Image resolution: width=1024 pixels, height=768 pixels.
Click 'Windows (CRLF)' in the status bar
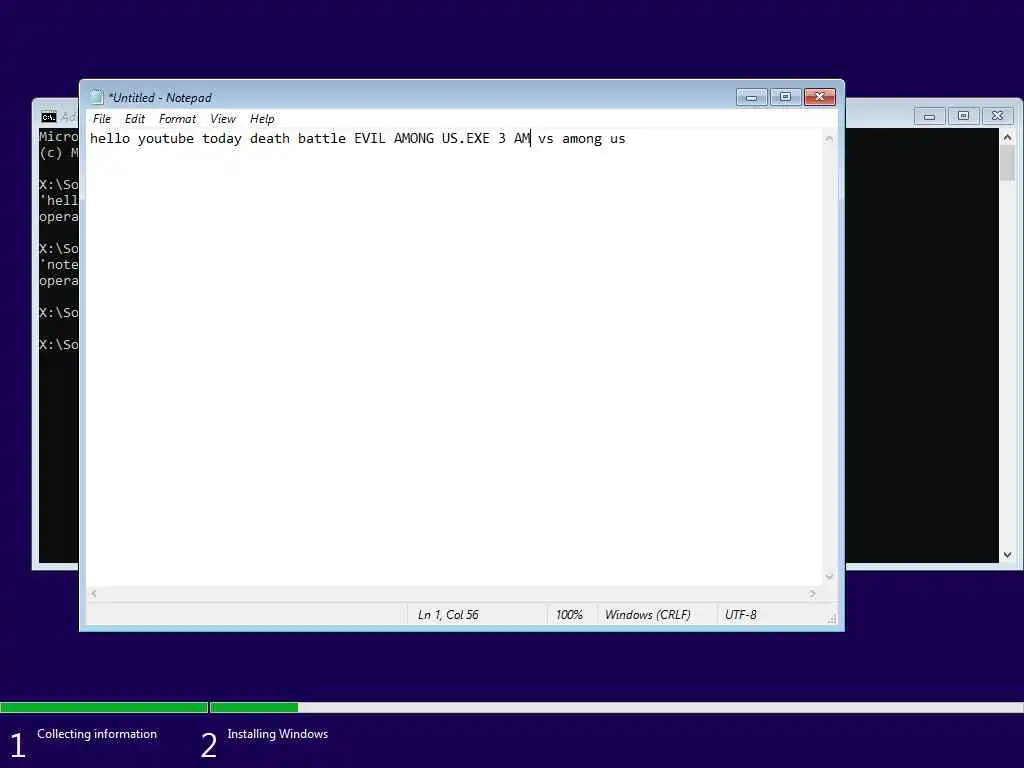click(x=647, y=615)
